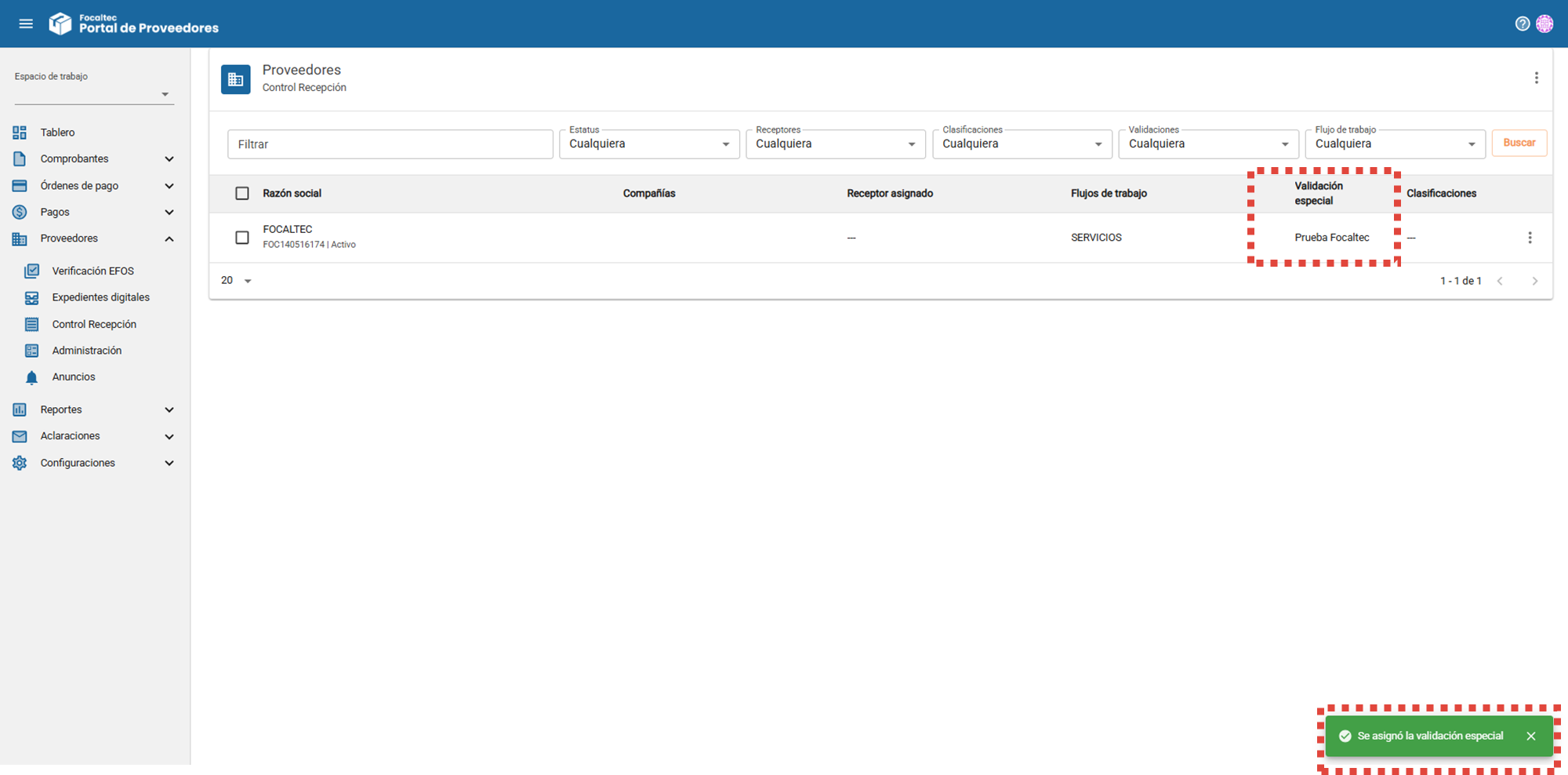Expand the Órdenes de pago chevron
The image size is (1568, 775).
pyautogui.click(x=169, y=186)
